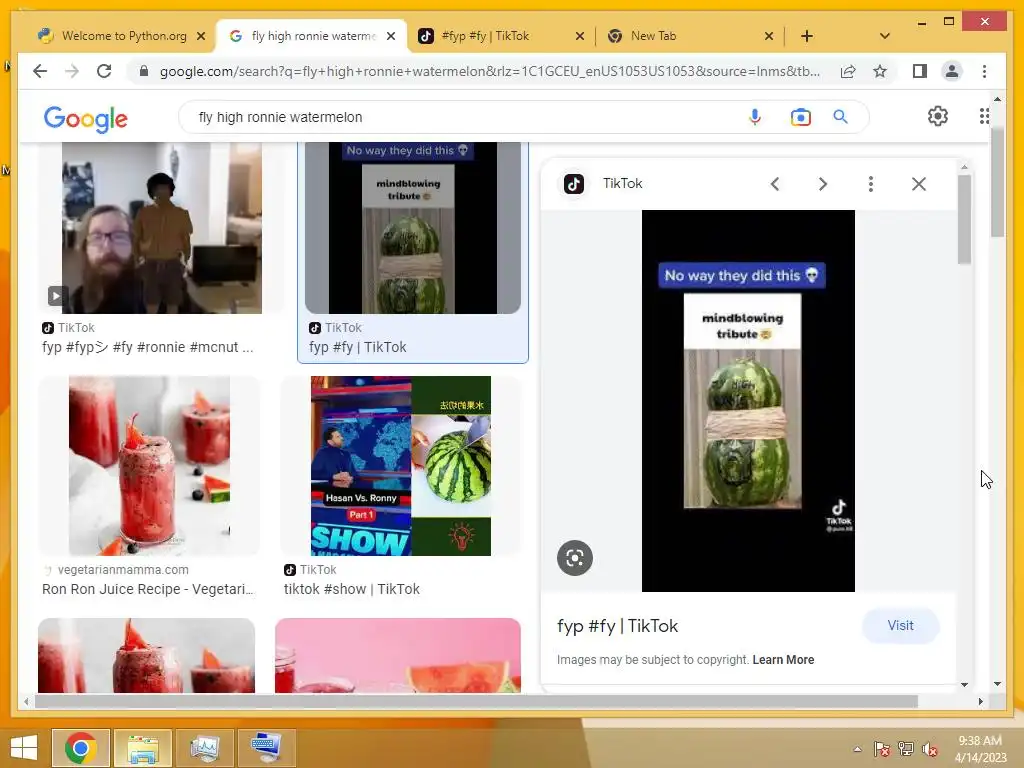
Task: Open pink watermelon slice thumbnail
Action: tap(398, 655)
